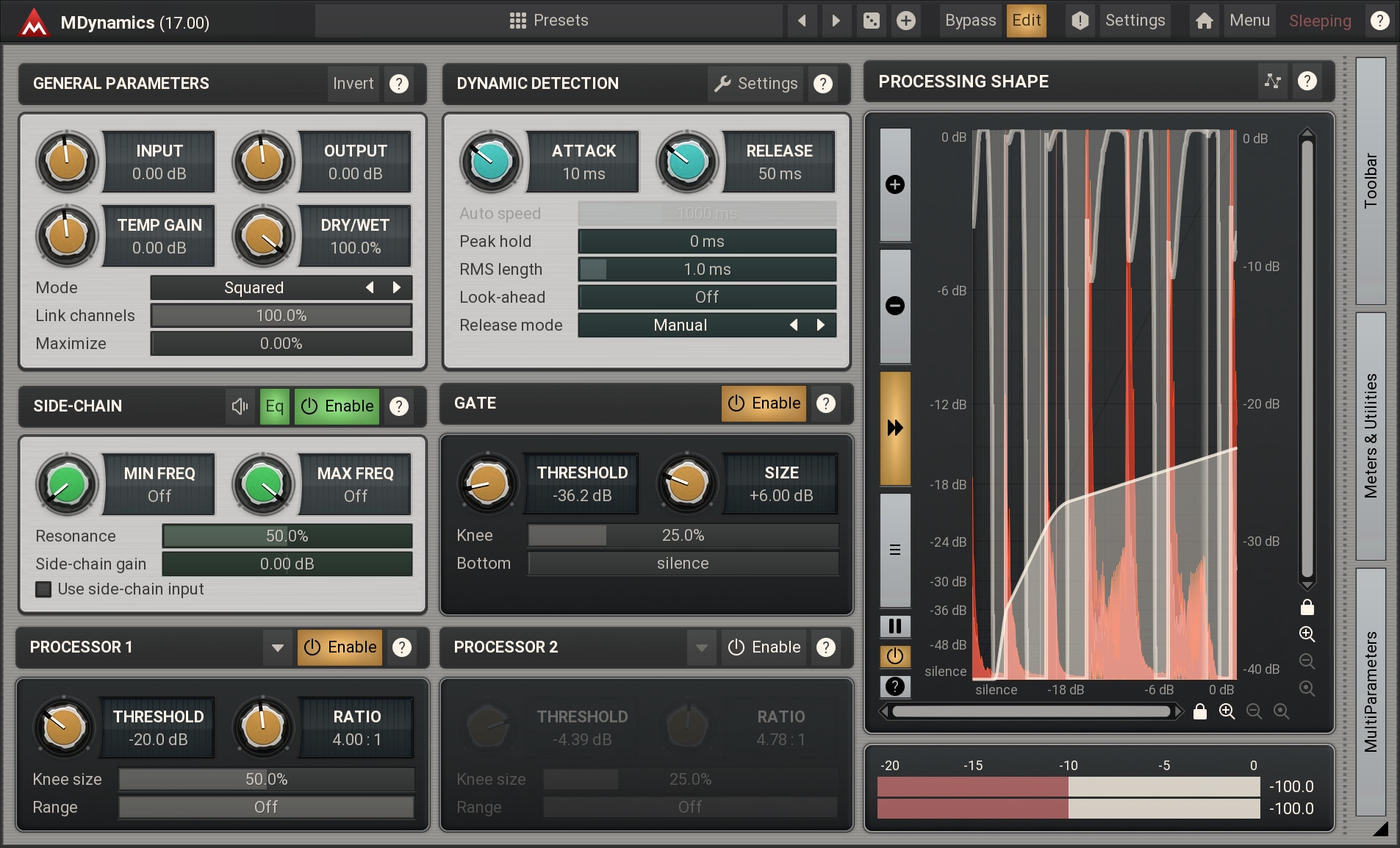1400x848 pixels.
Task: Adjust the gate Knee slider
Action: tap(682, 536)
